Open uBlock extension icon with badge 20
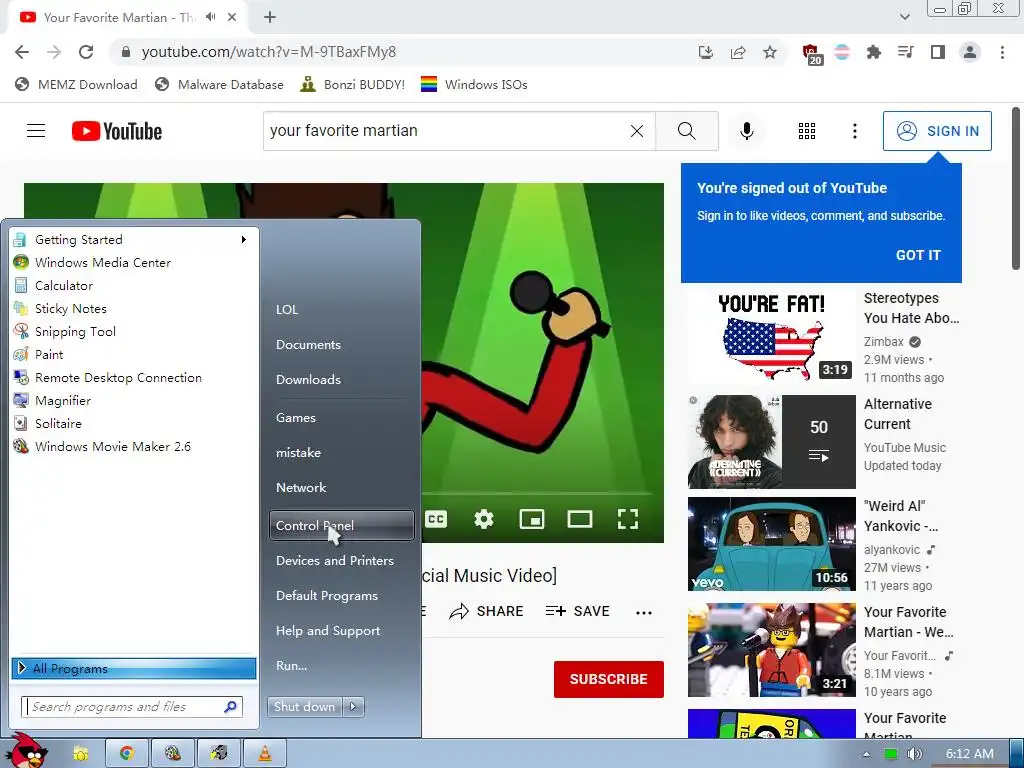1024x768 pixels. pyautogui.click(x=811, y=54)
